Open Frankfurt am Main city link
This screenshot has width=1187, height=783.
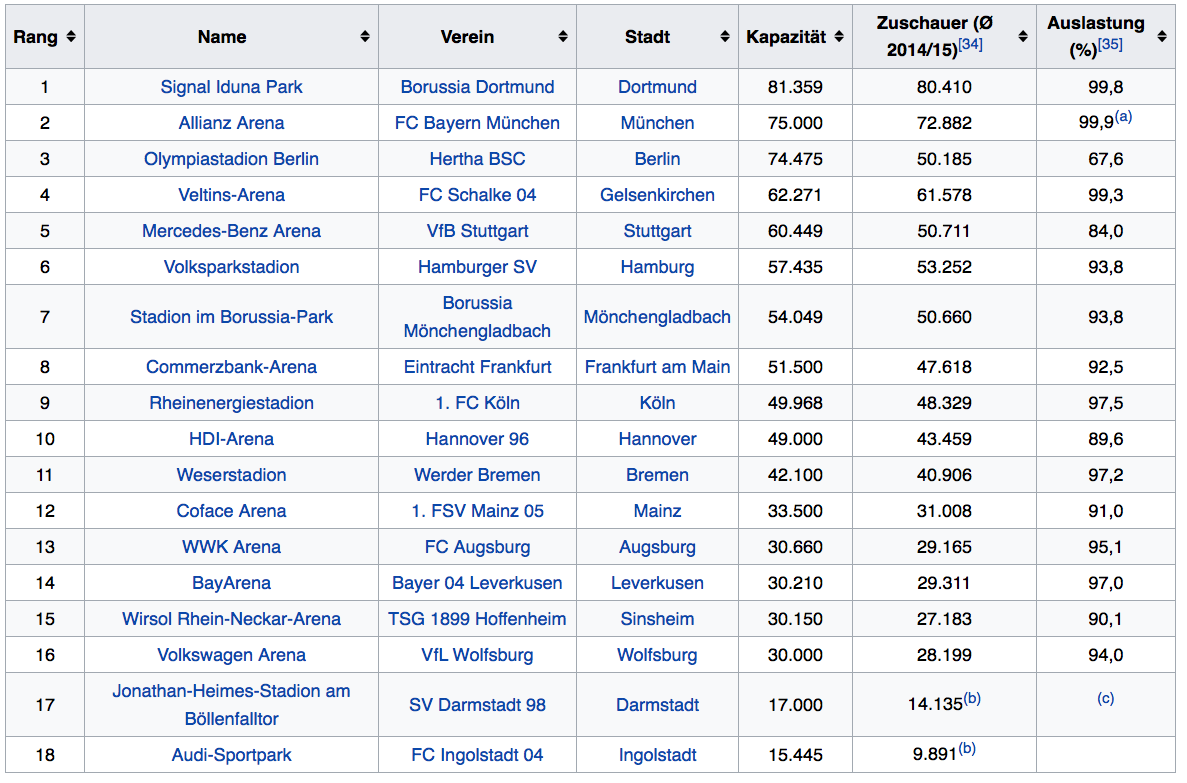click(x=657, y=367)
